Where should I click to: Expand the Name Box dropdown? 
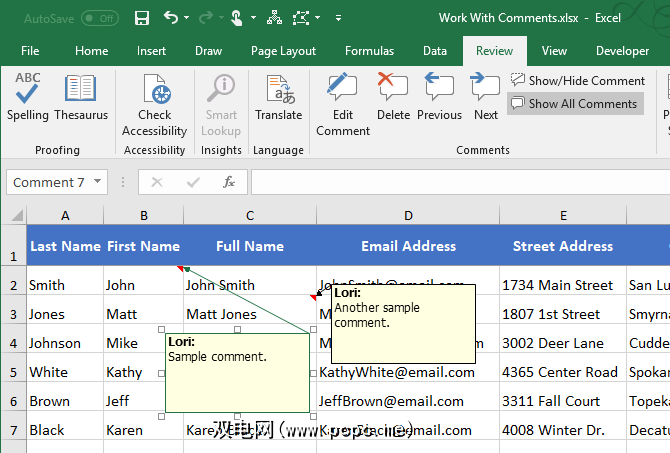coord(97,182)
